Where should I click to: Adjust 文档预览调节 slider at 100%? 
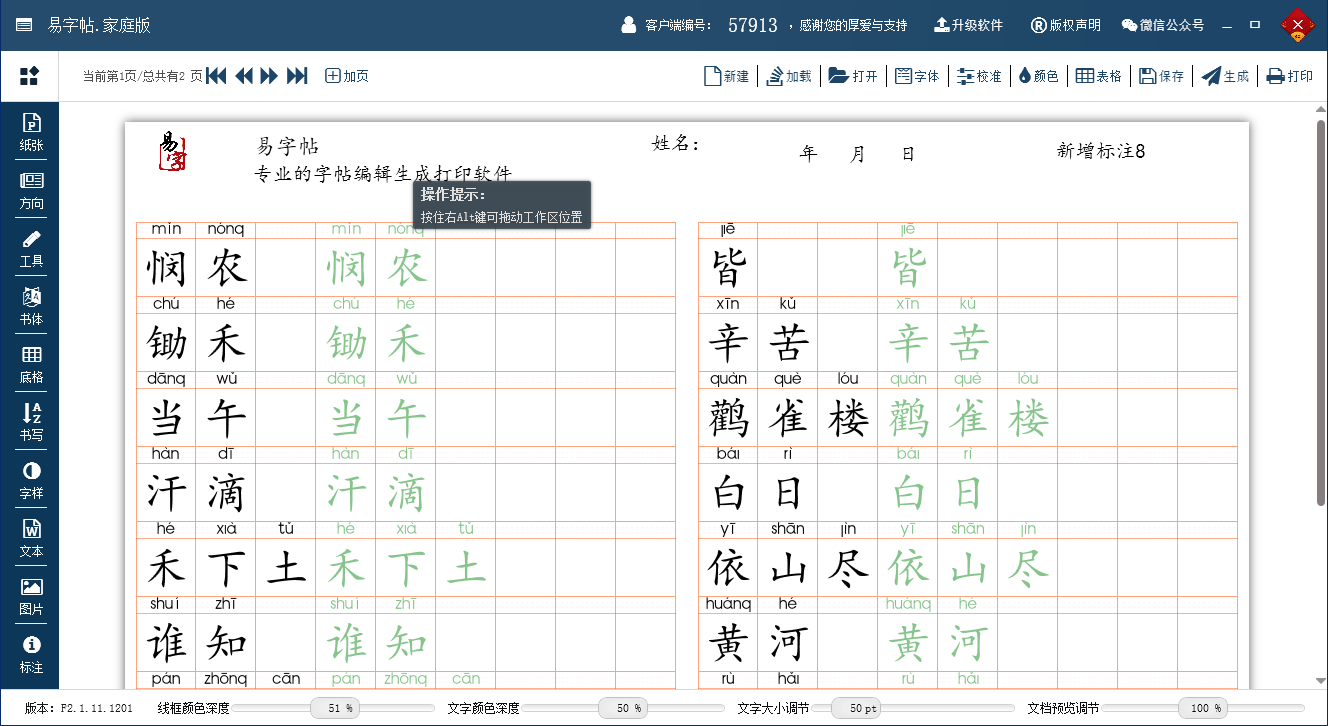point(1203,708)
